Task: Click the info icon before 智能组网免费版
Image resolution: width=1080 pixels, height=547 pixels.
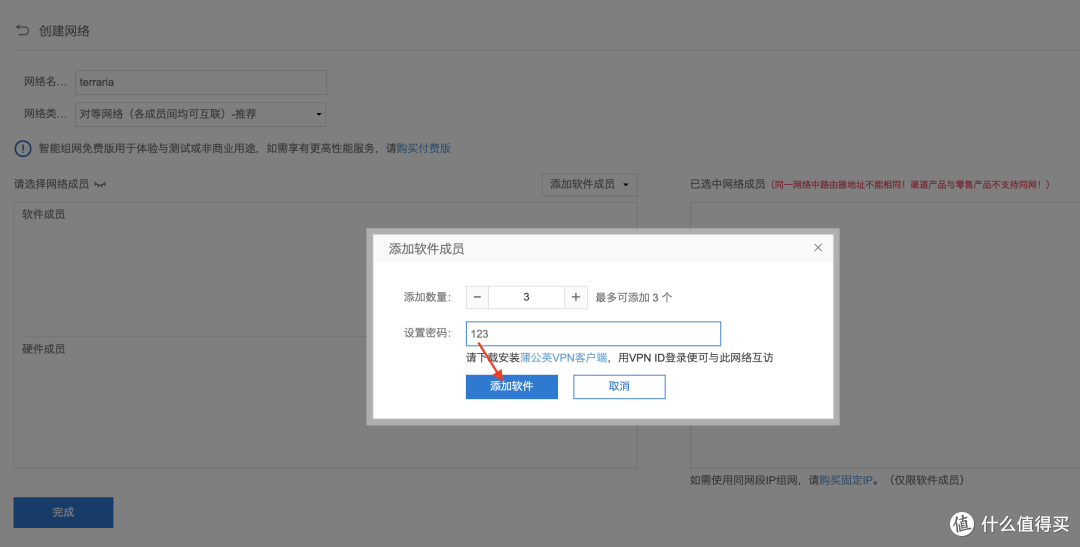Action: pyautogui.click(x=23, y=148)
